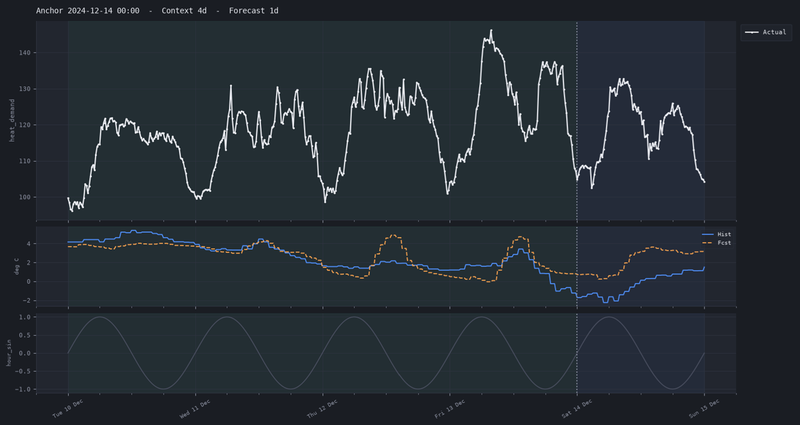Toggle the Fcst series in temperature legend
800x425 pixels.
pos(716,243)
